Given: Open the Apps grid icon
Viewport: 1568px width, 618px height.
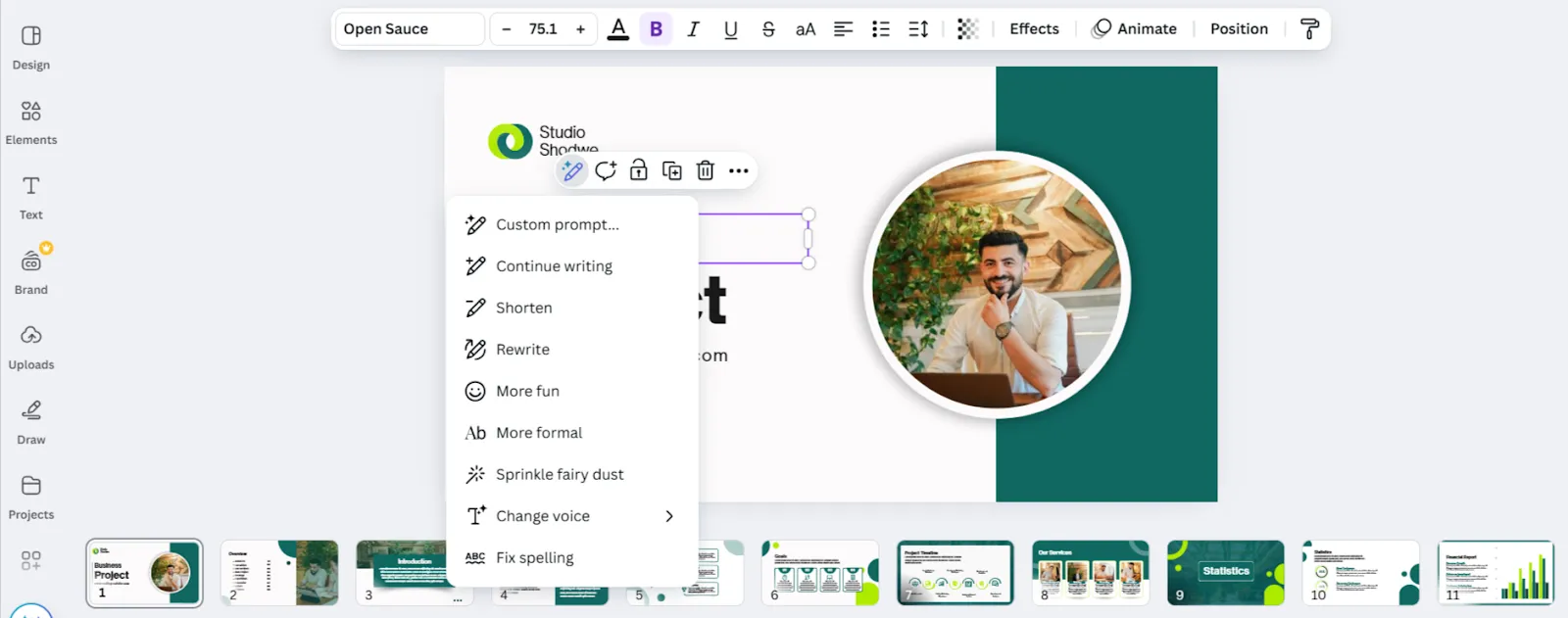Looking at the screenshot, I should [31, 560].
